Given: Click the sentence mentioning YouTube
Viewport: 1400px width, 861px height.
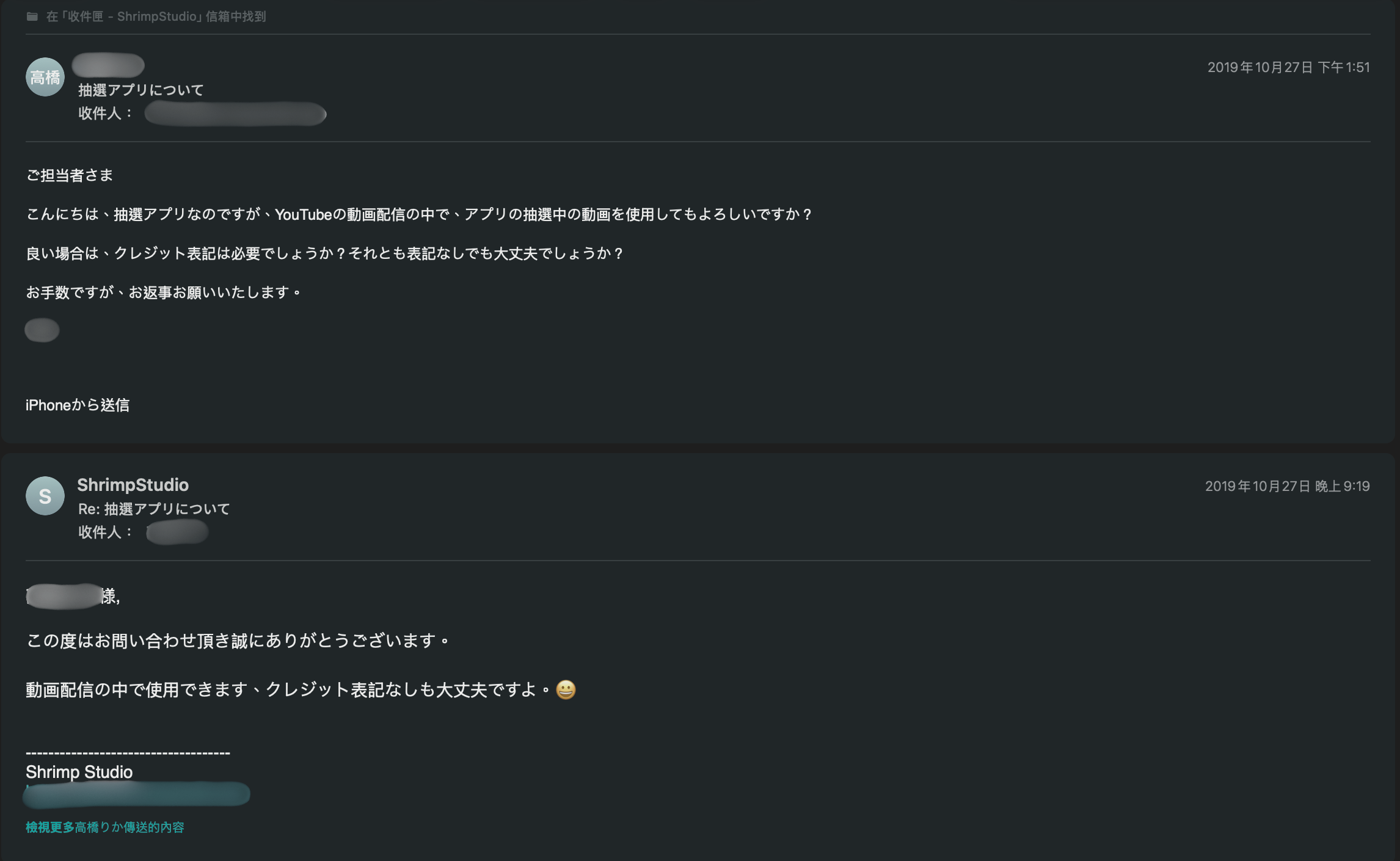Looking at the screenshot, I should tap(419, 214).
